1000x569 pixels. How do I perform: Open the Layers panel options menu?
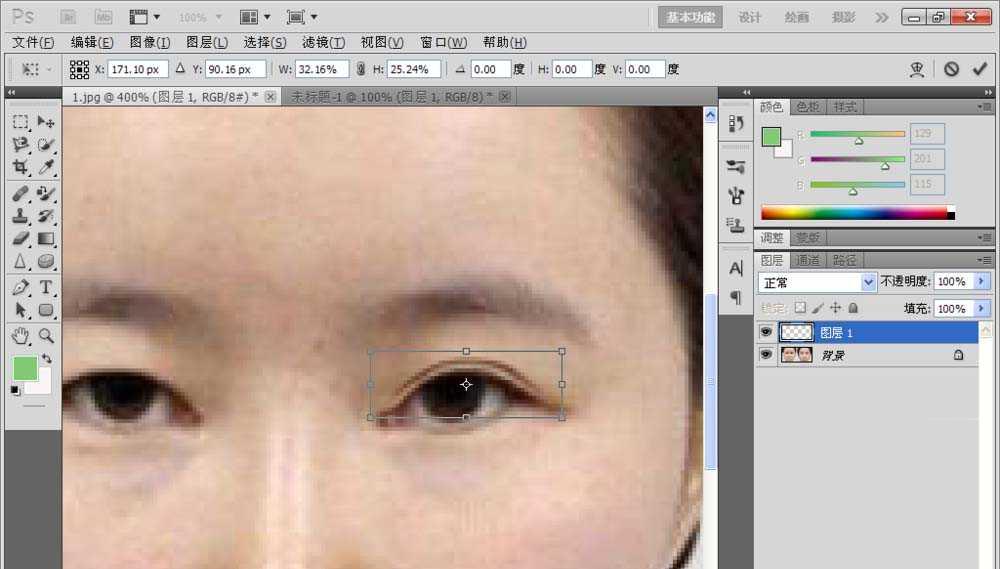pyautogui.click(x=985, y=260)
